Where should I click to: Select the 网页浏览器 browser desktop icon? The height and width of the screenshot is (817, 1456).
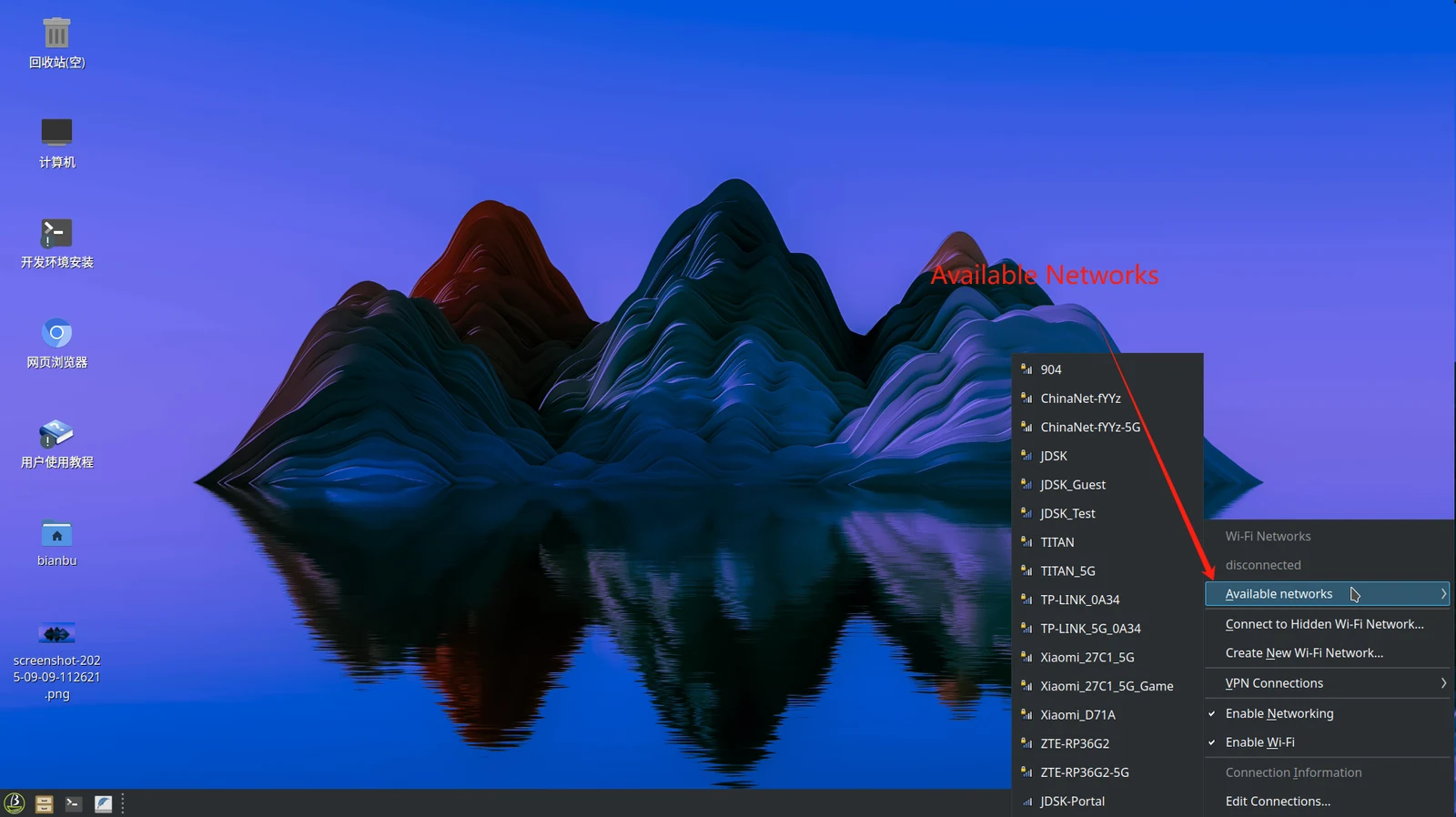(56, 343)
